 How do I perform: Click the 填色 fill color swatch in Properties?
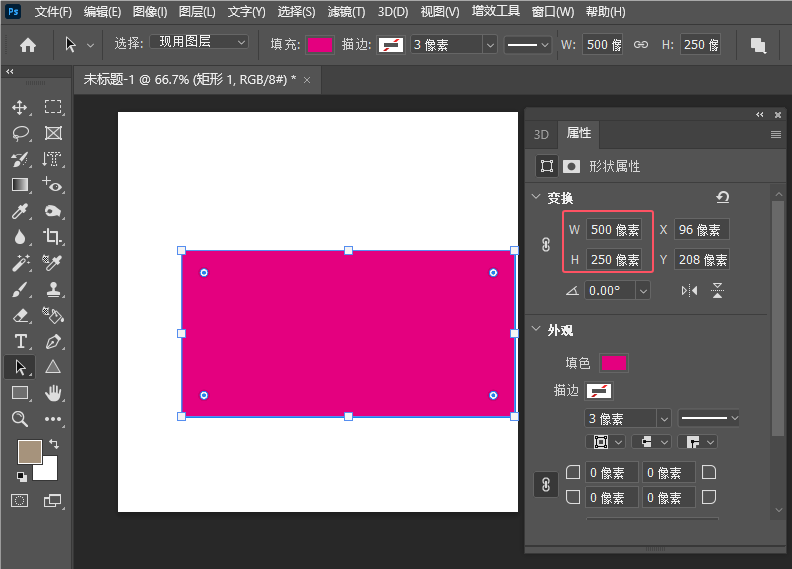[x=613, y=363]
